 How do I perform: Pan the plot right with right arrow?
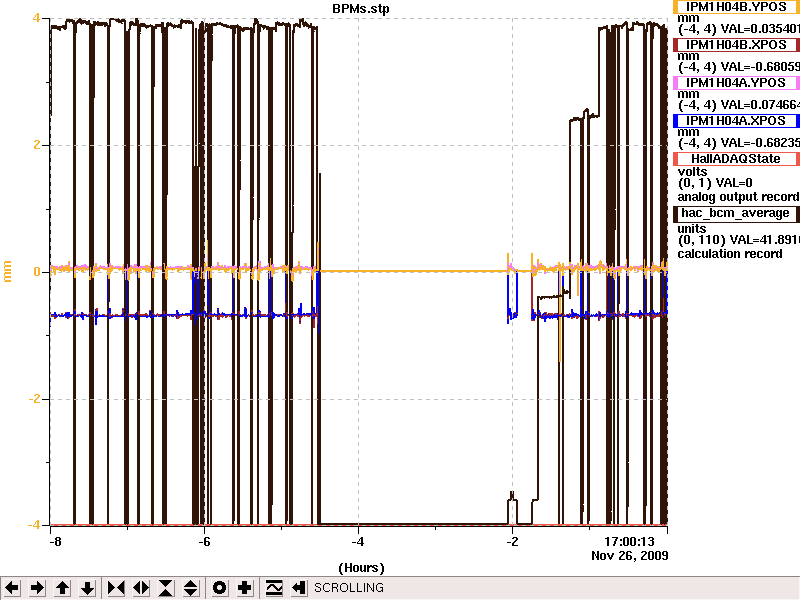pos(37,588)
